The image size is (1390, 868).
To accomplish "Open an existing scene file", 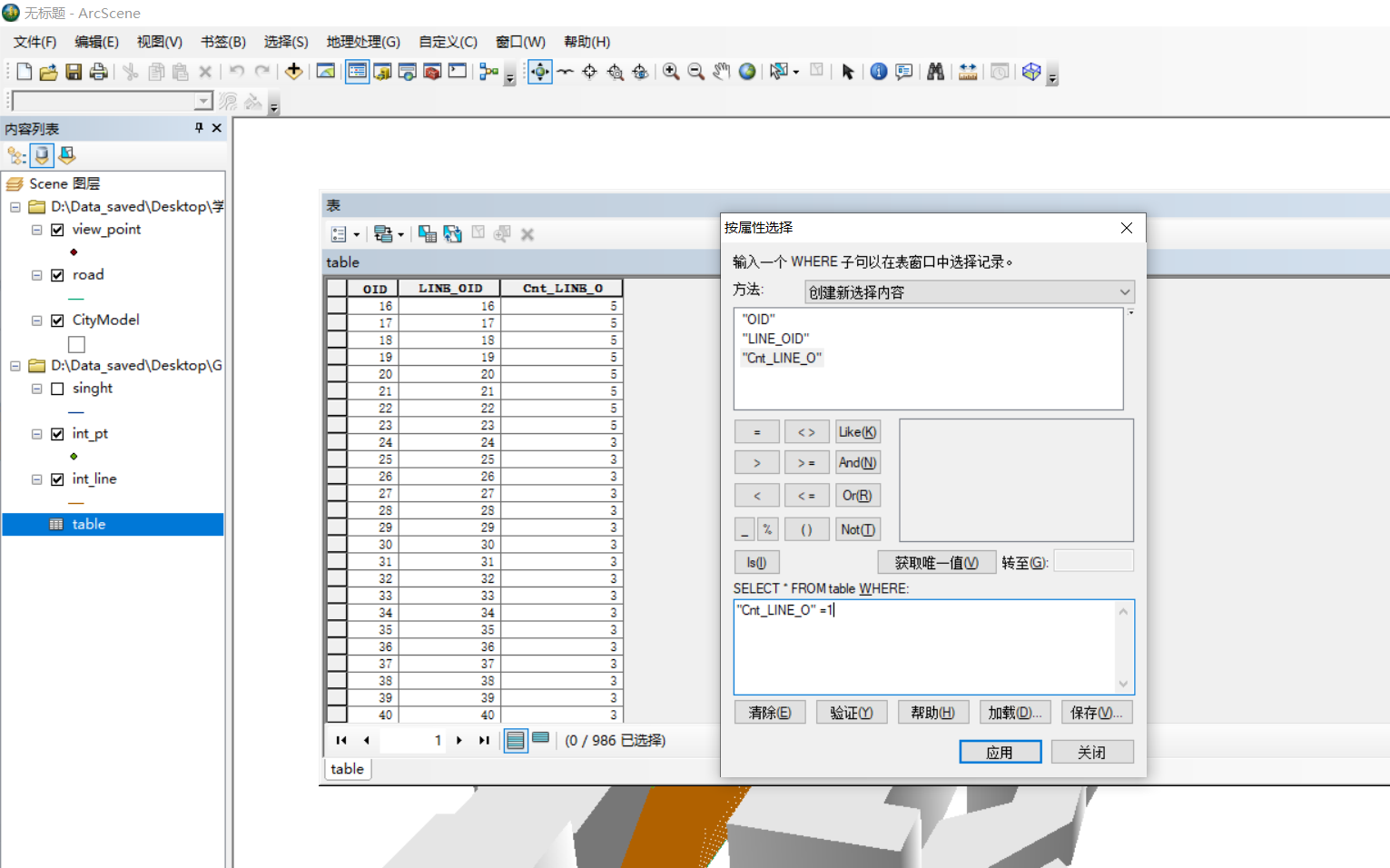I will pyautogui.click(x=49, y=72).
